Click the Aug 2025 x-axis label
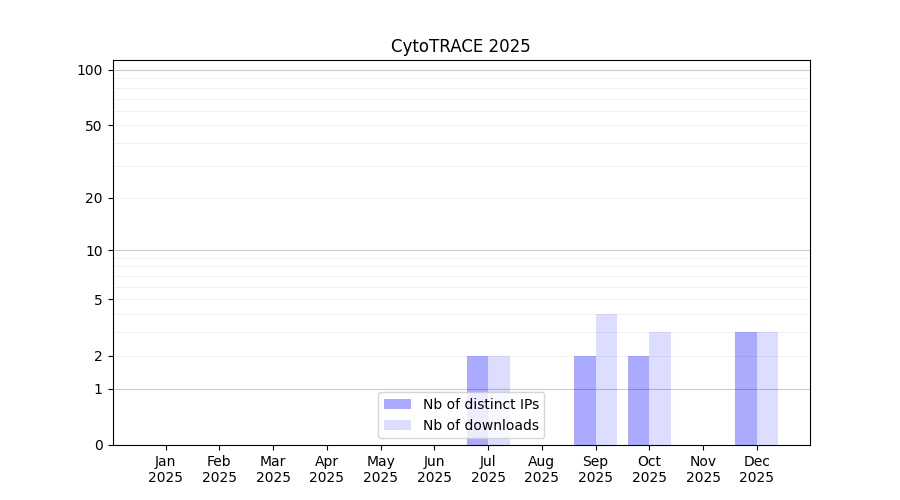 coord(542,470)
